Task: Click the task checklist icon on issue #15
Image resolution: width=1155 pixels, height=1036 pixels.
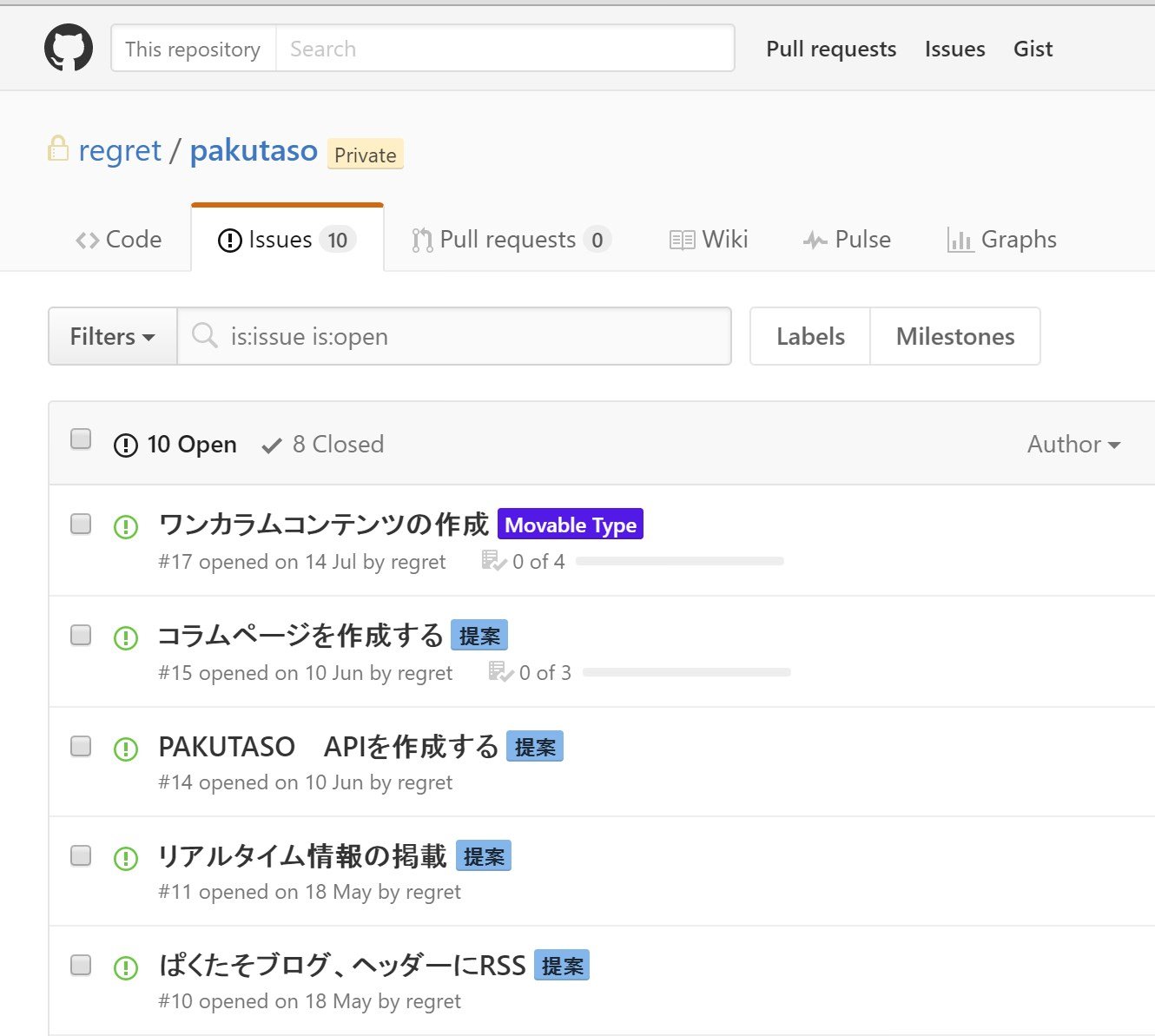Action: click(x=500, y=672)
